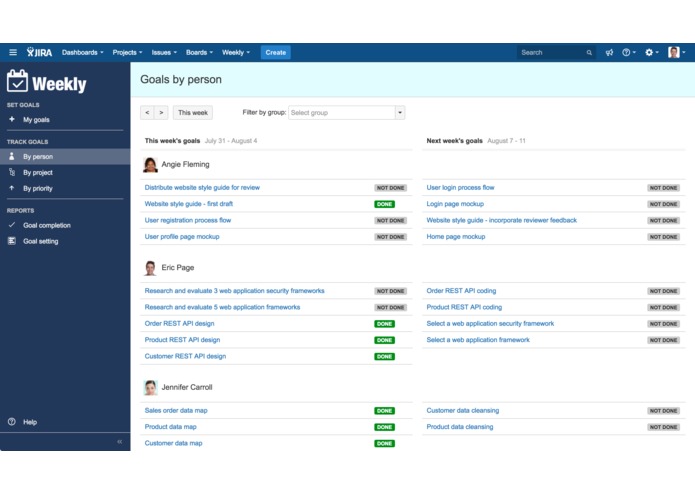
Task: Open the Issues dropdown menu
Action: click(164, 52)
